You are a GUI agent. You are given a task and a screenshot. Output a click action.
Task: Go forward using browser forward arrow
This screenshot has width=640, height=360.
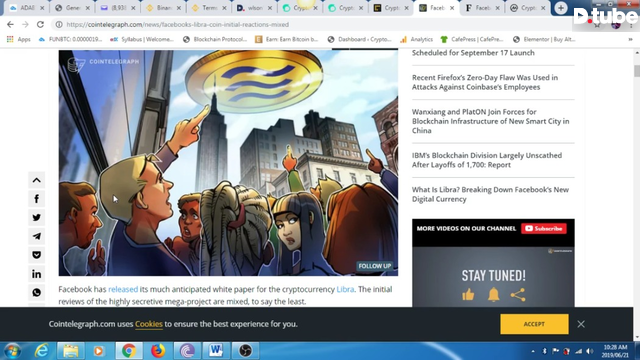(25, 24)
